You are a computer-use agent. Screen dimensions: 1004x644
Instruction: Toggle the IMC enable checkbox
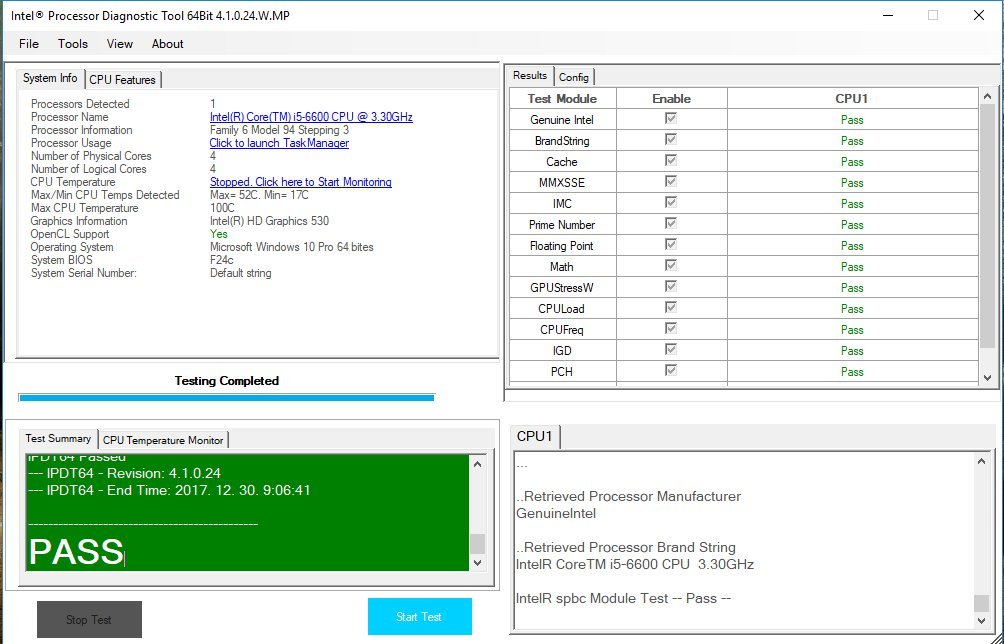671,203
